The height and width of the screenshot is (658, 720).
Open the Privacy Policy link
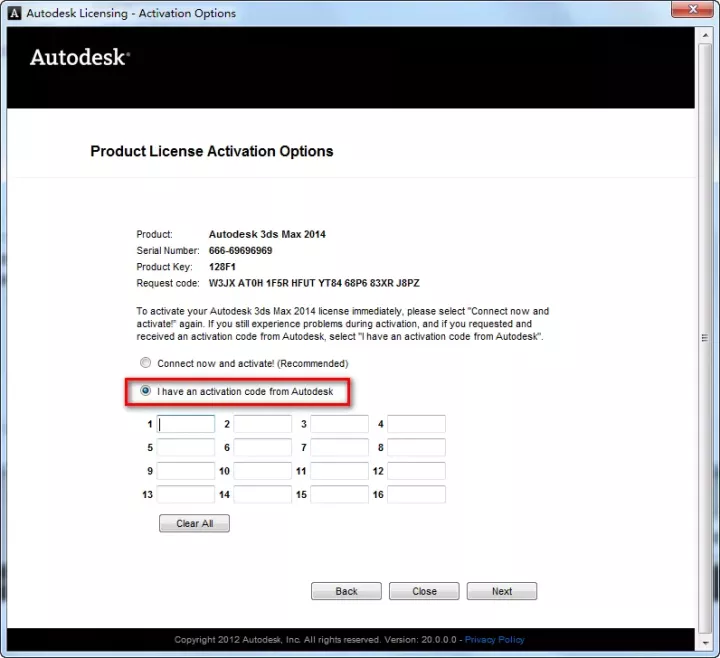coord(494,640)
